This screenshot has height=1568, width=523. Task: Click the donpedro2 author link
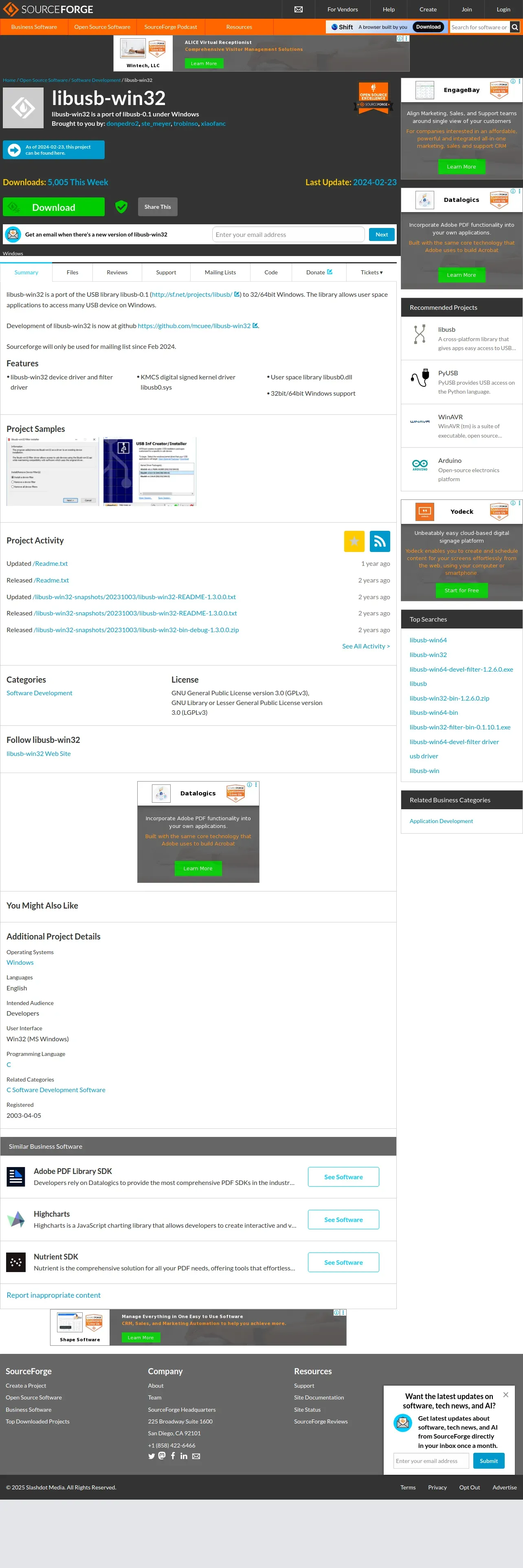(x=122, y=124)
